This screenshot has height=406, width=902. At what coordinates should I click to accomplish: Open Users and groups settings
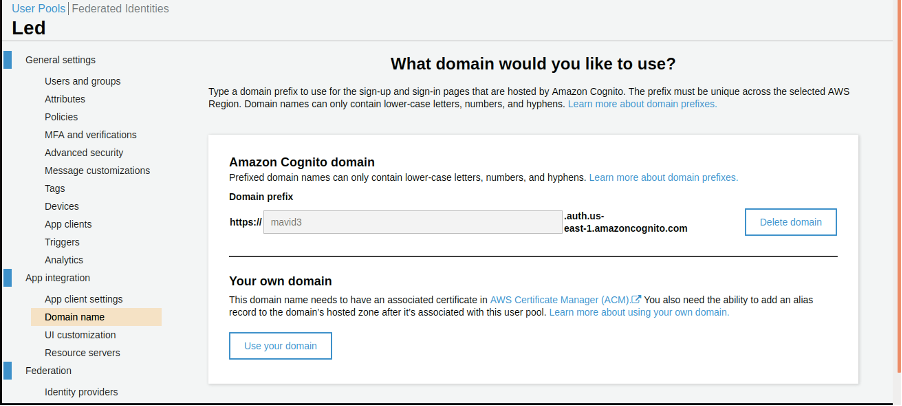pyautogui.click(x=82, y=81)
